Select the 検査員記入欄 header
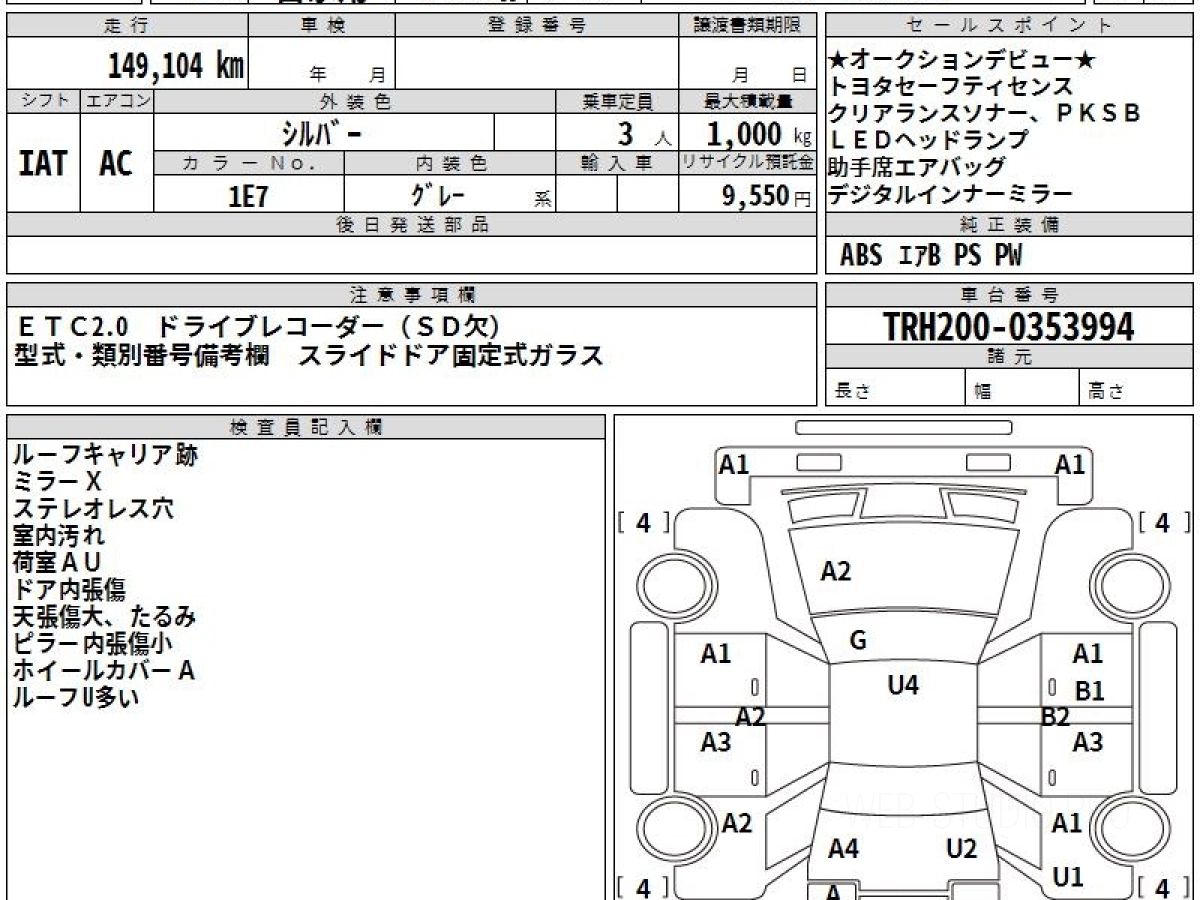This screenshot has width=1200, height=900. pyautogui.click(x=306, y=427)
